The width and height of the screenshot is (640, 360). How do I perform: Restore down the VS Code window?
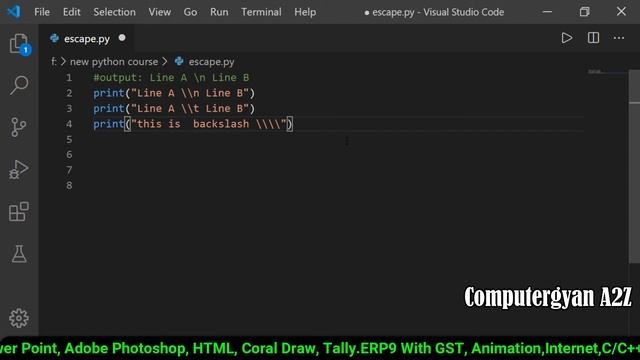pyautogui.click(x=584, y=12)
